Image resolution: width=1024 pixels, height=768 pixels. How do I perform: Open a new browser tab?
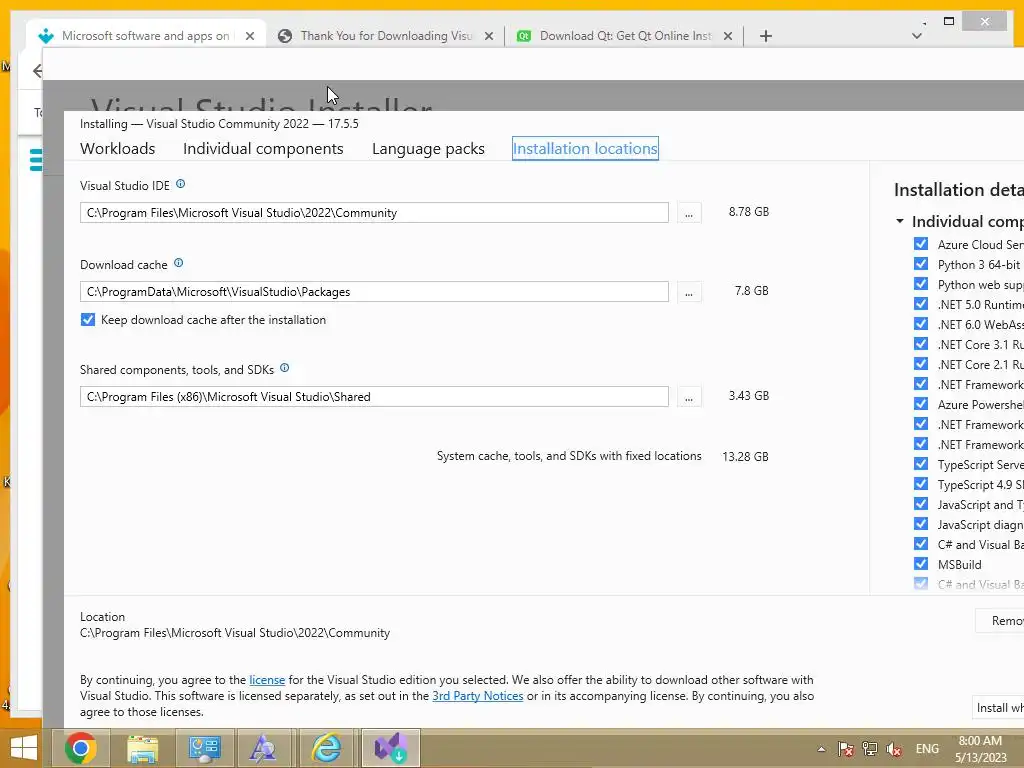pos(766,36)
